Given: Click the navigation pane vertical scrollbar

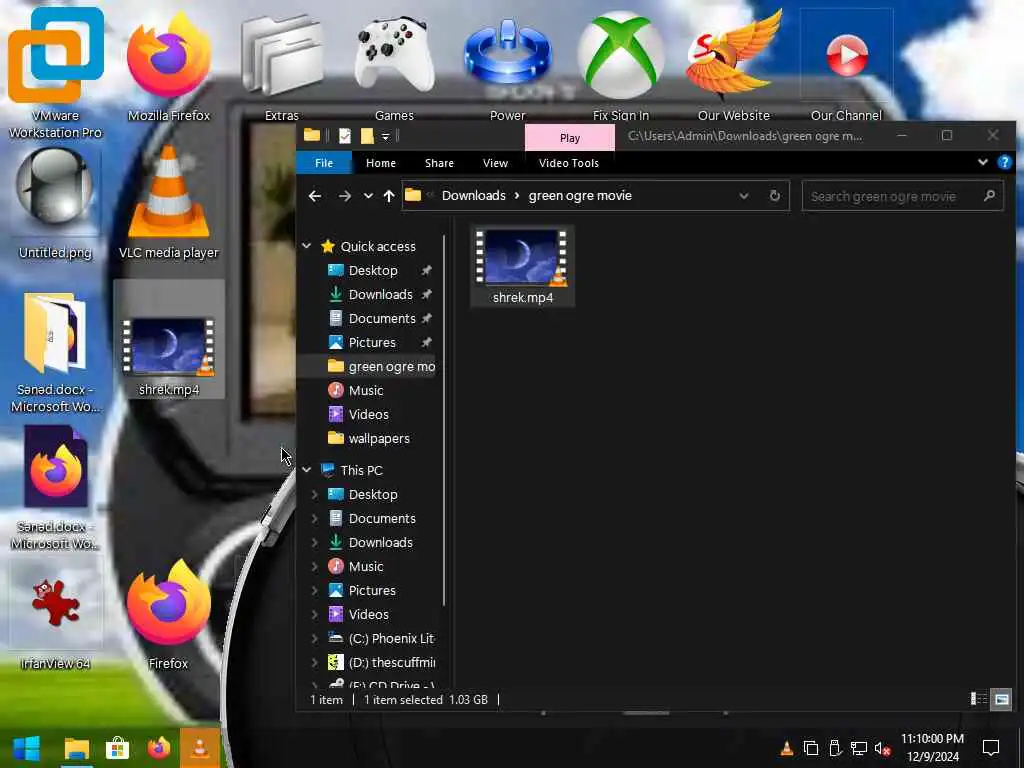Looking at the screenshot, I should pos(445,420).
